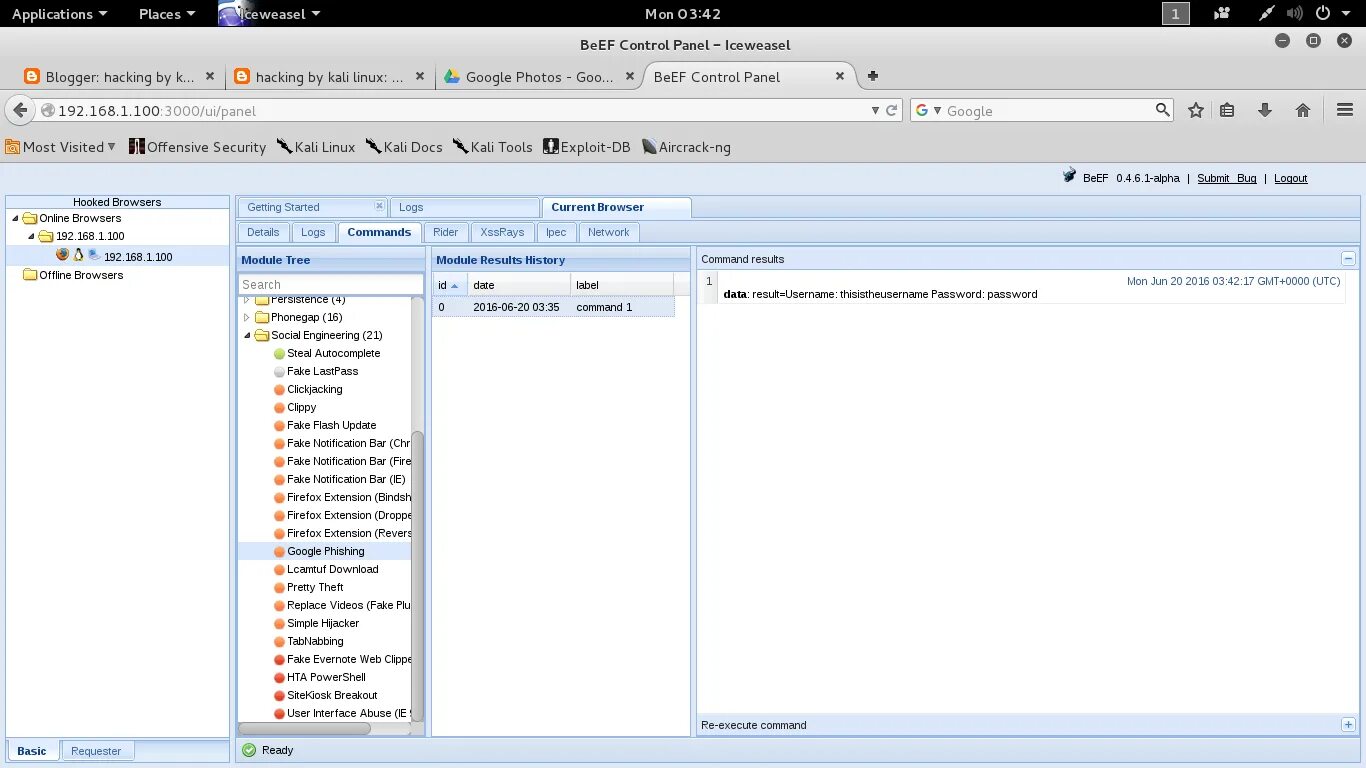Viewport: 1366px width, 768px height.
Task: Select the TabNabbing module
Action: tap(308, 641)
